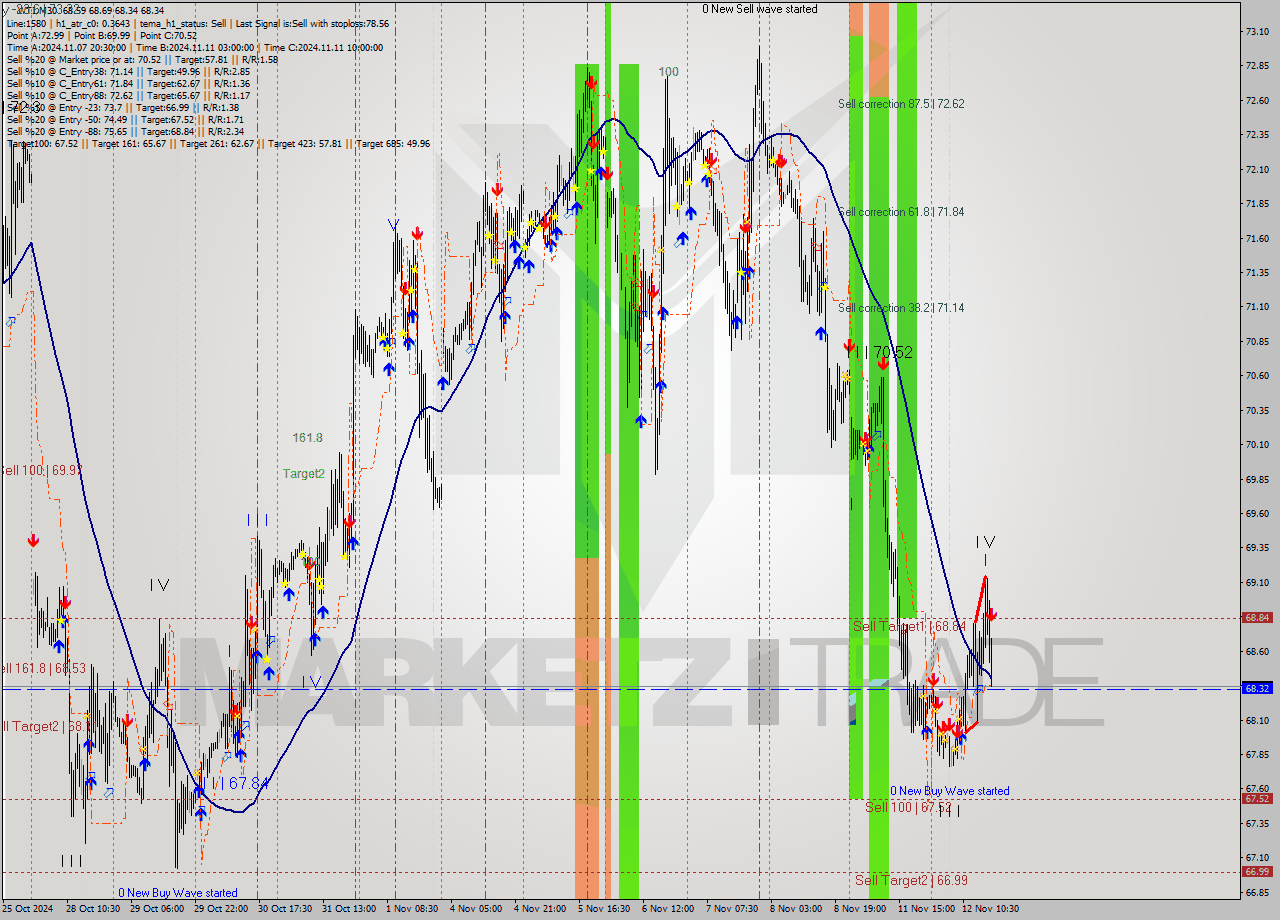Click '12 Nov 10:30' on time axis

tap(990, 909)
